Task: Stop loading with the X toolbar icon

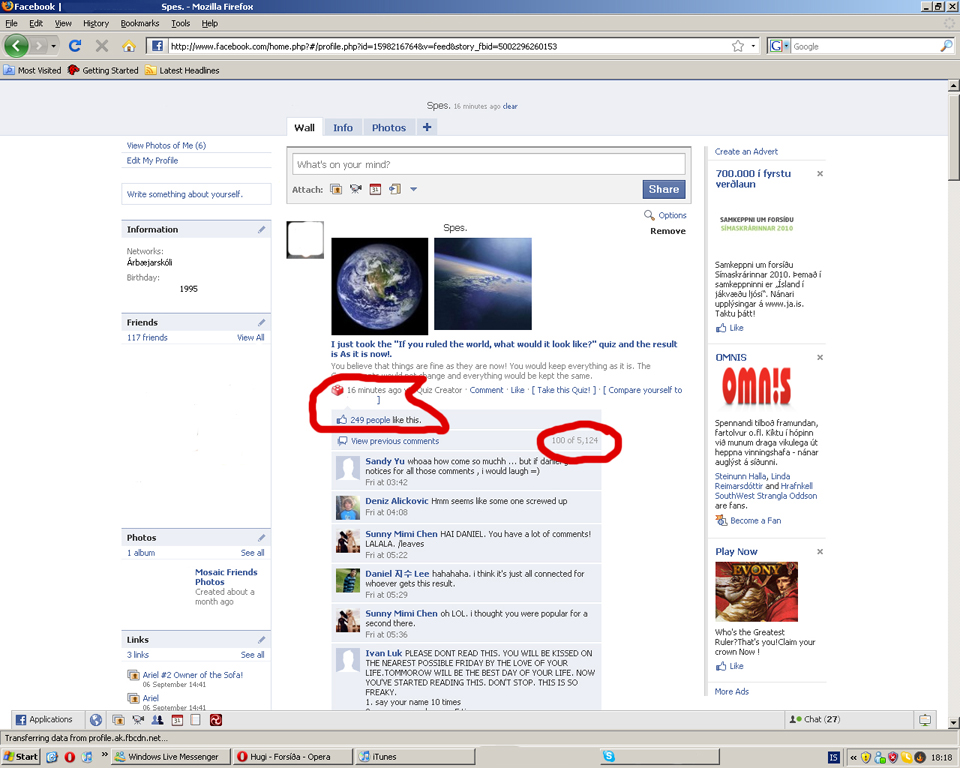Action: point(102,46)
